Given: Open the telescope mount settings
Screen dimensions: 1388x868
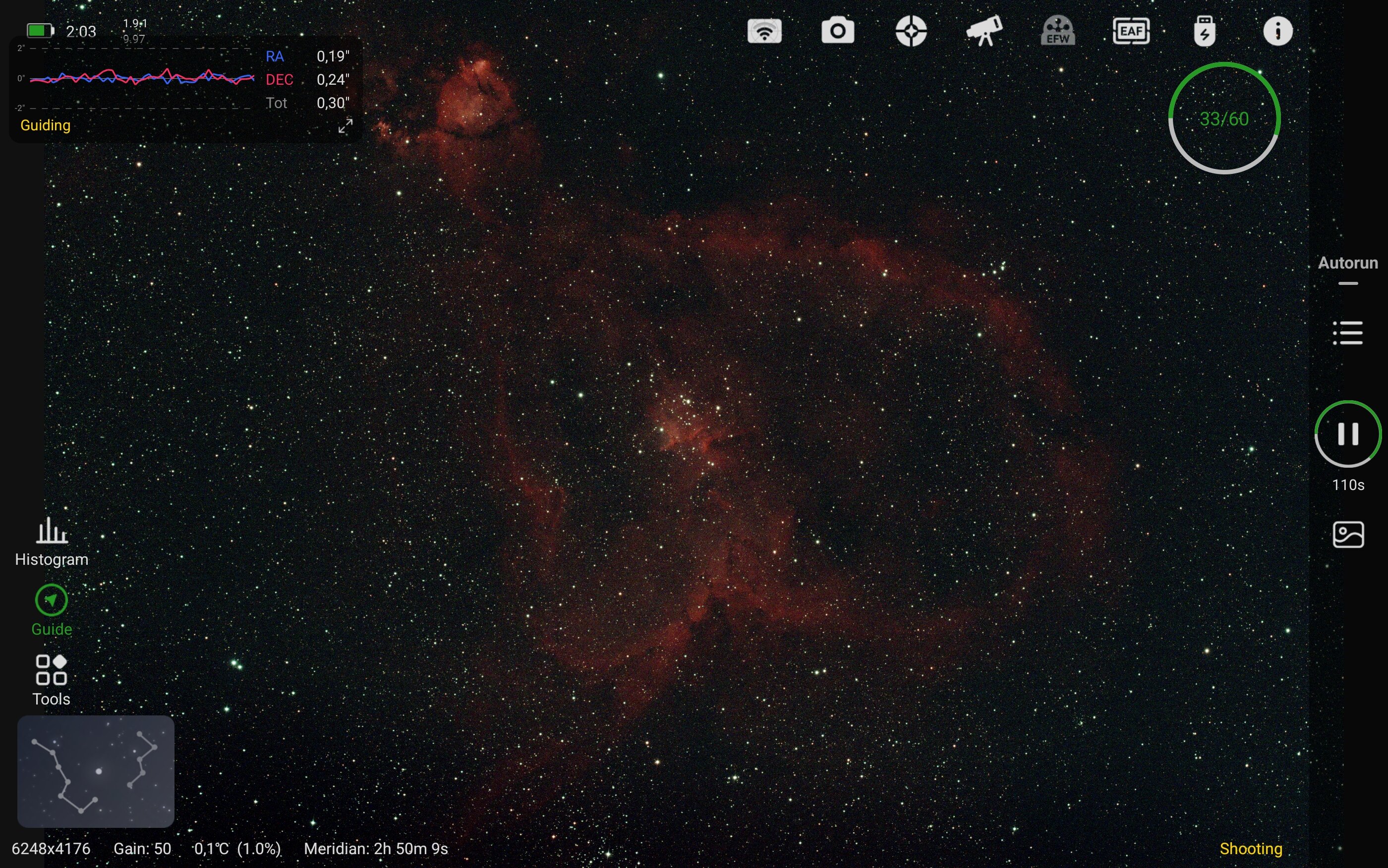Looking at the screenshot, I should point(984,31).
